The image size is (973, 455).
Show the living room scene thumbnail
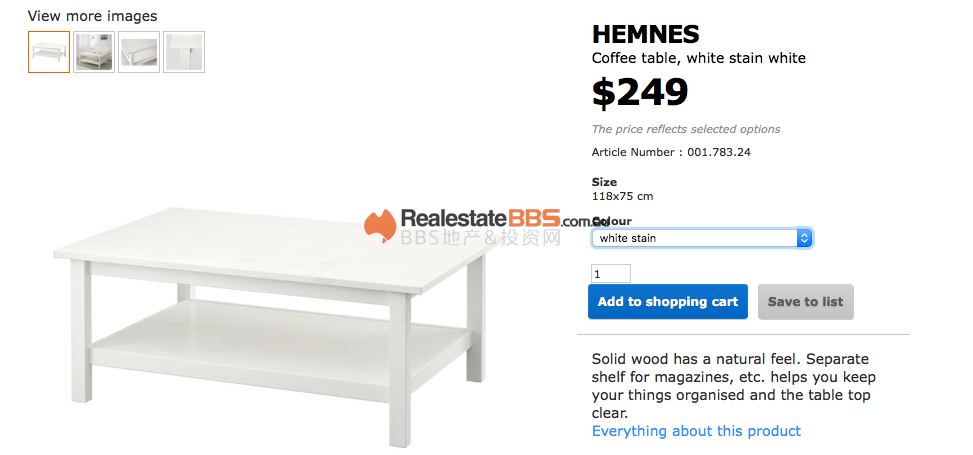[94, 52]
